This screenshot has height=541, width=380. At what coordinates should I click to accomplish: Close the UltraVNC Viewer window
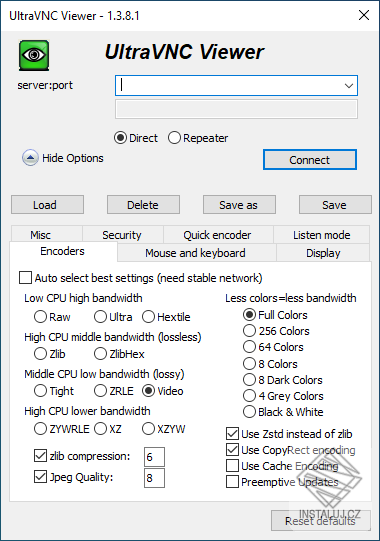coord(364,15)
